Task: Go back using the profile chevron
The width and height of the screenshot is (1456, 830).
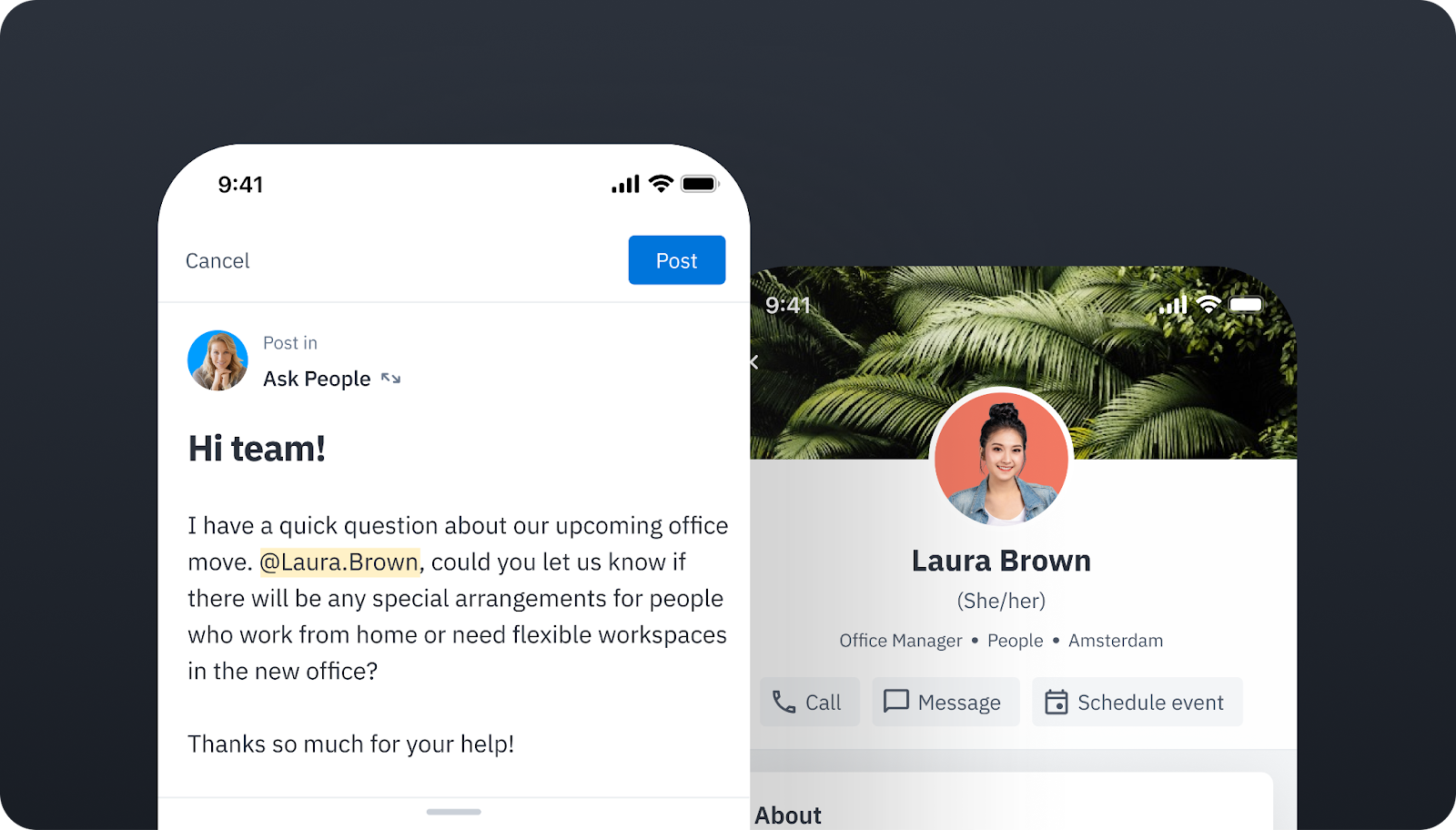Action: point(754,362)
